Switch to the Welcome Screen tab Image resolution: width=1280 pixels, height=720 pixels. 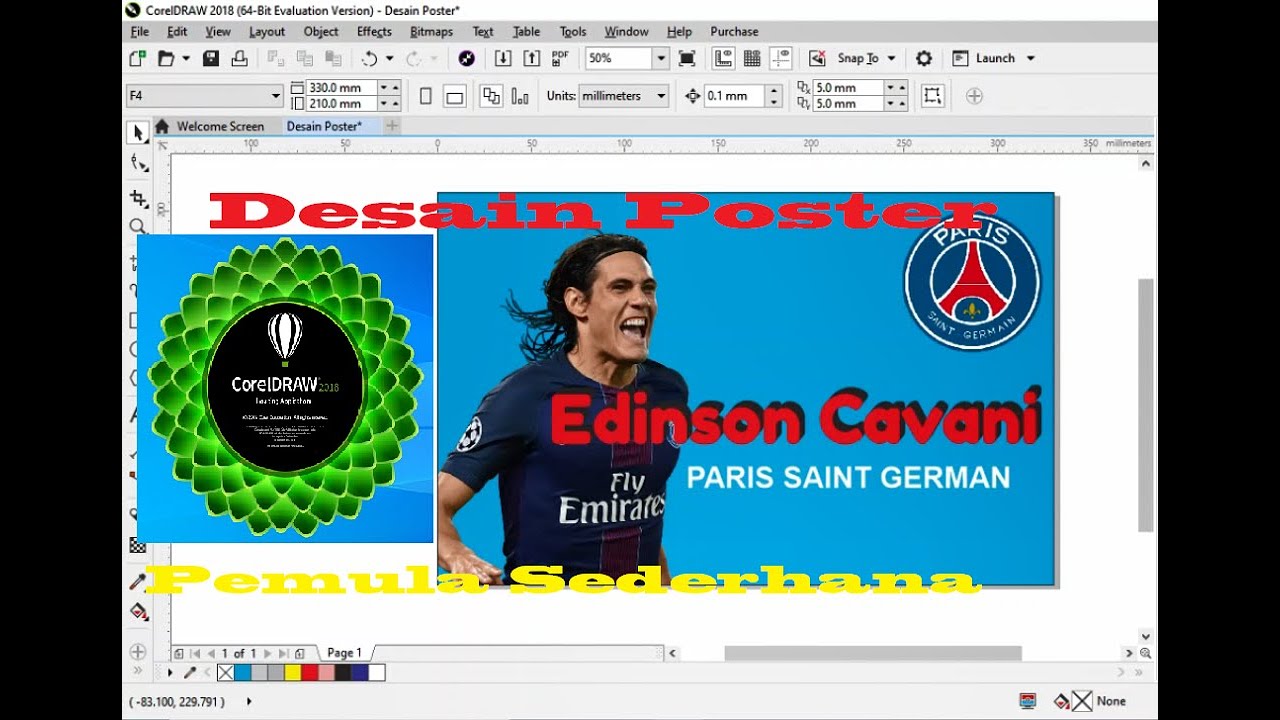point(220,126)
